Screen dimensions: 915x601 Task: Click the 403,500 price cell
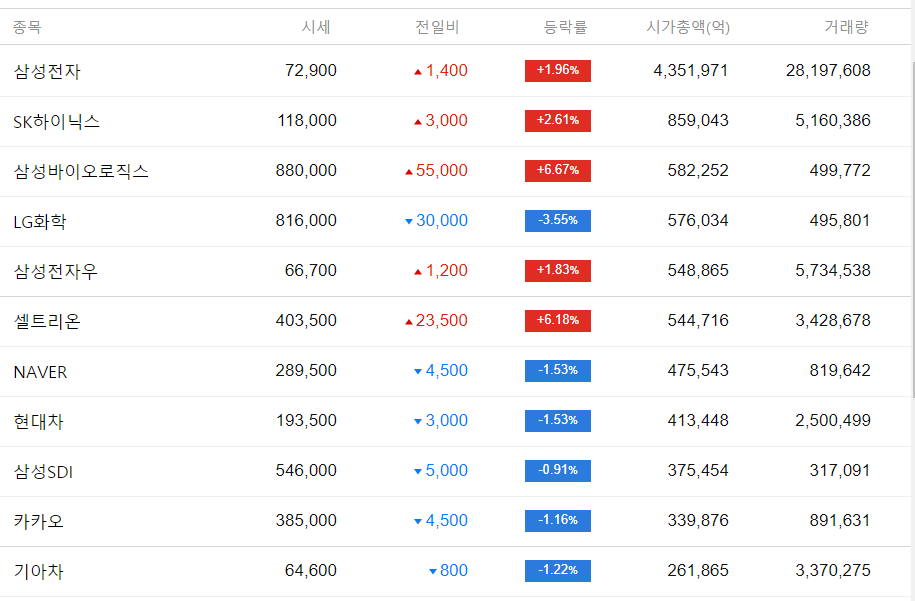pos(306,320)
